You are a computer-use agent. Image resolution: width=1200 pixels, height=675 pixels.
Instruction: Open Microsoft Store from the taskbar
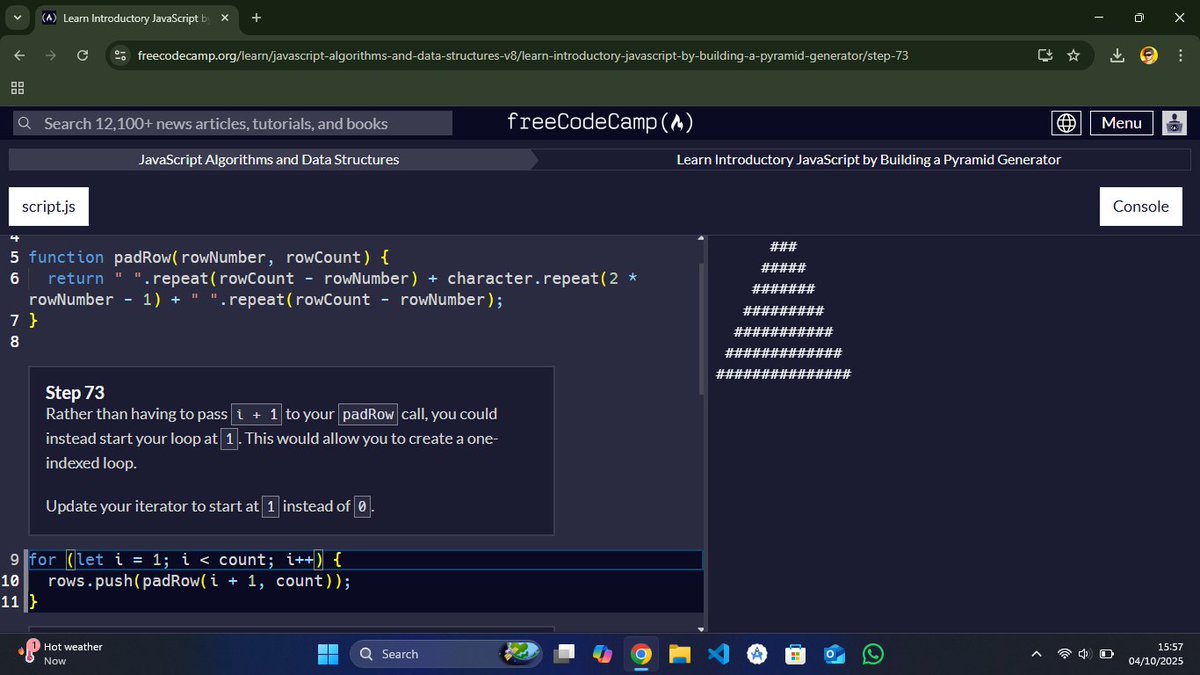(795, 654)
